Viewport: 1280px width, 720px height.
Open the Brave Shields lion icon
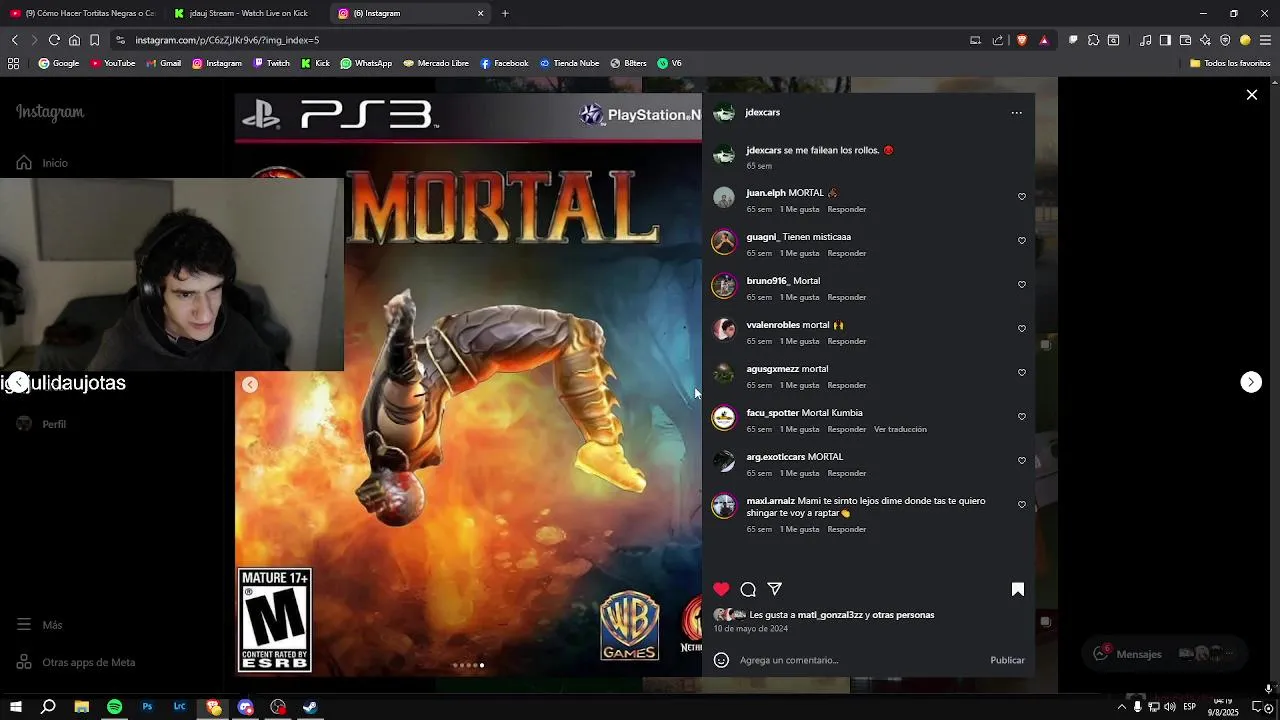click(1021, 40)
